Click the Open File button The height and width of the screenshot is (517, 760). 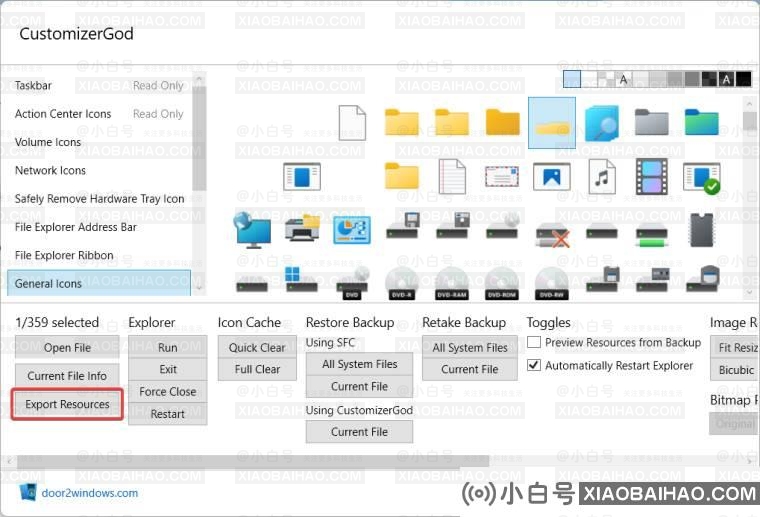coord(67,347)
